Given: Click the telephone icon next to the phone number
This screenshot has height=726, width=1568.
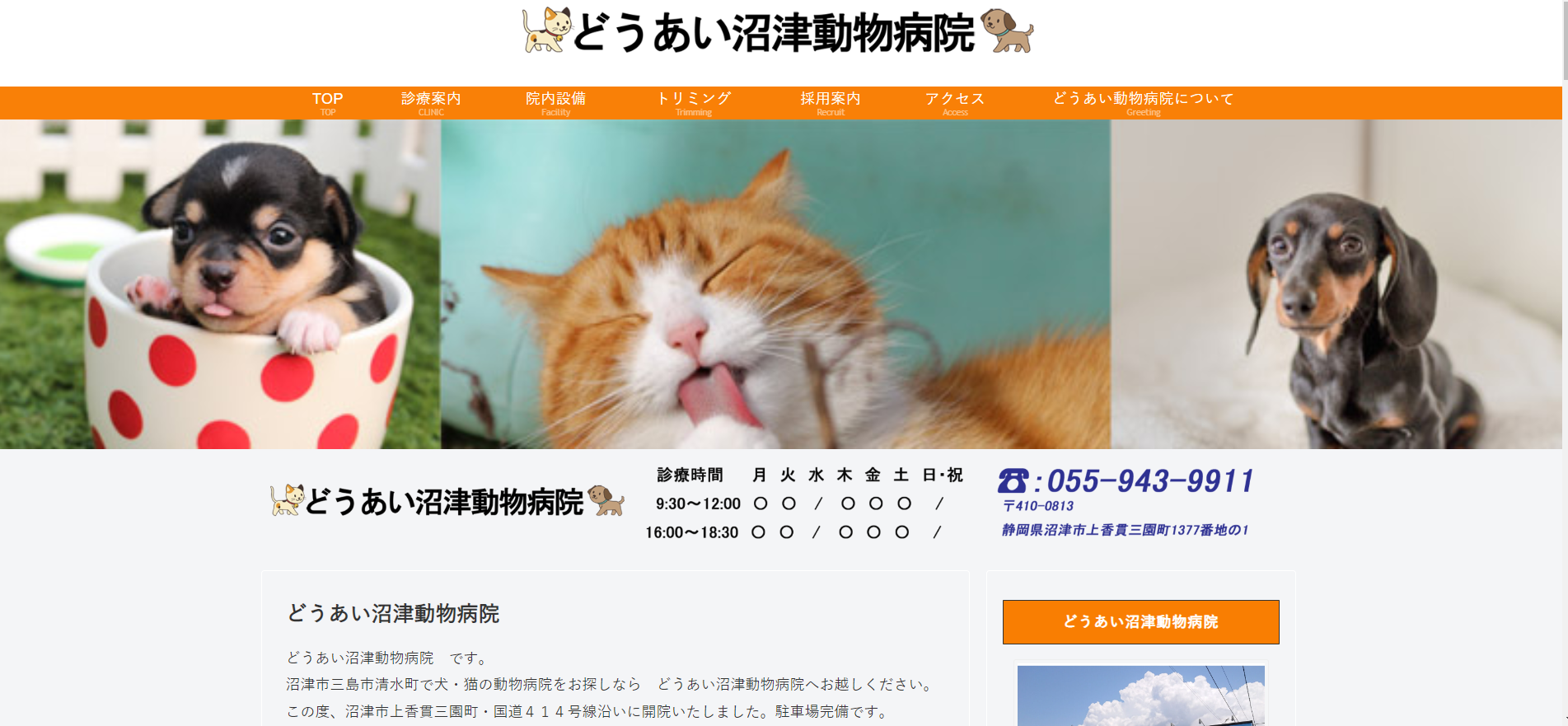Looking at the screenshot, I should pyautogui.click(x=1013, y=480).
